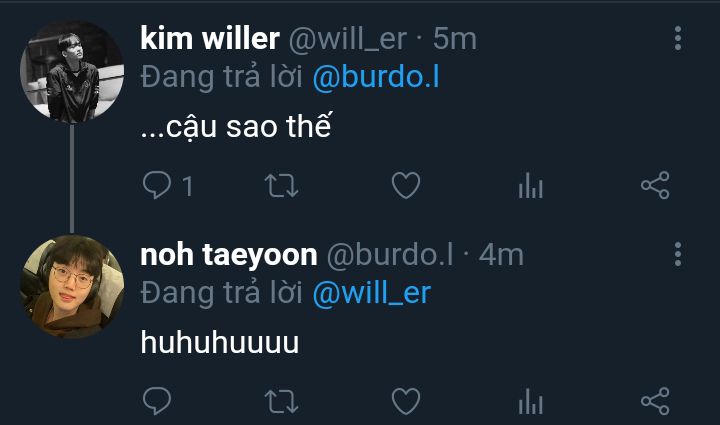This screenshot has width=720, height=425.
Task: Reply to kim willer's tweet
Action: coord(157,185)
